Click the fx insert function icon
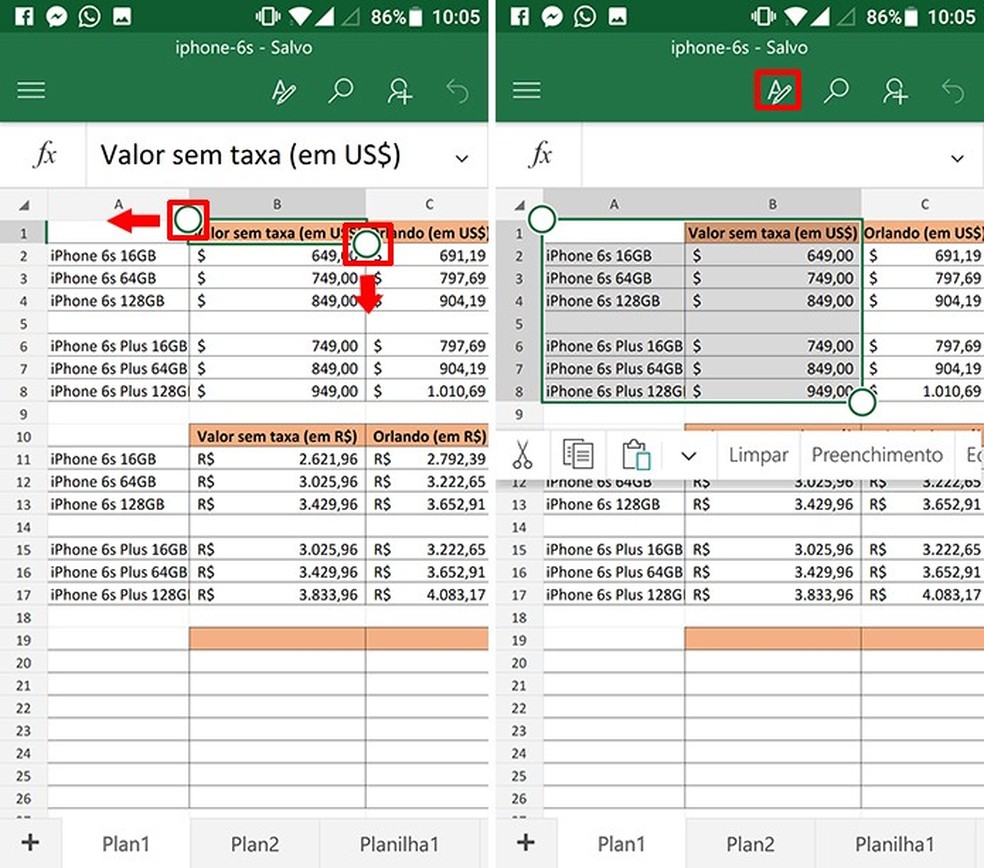Screen dimensions: 984x868 click(45, 156)
